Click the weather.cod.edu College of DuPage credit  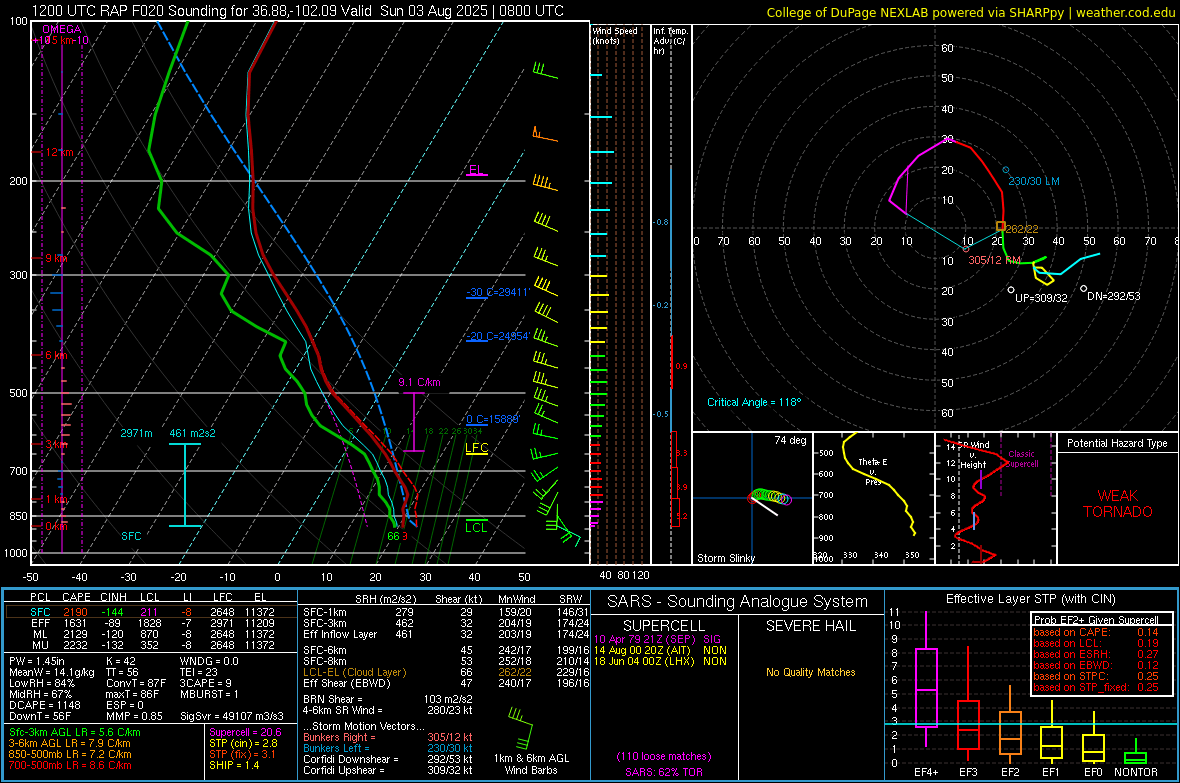tap(971, 12)
